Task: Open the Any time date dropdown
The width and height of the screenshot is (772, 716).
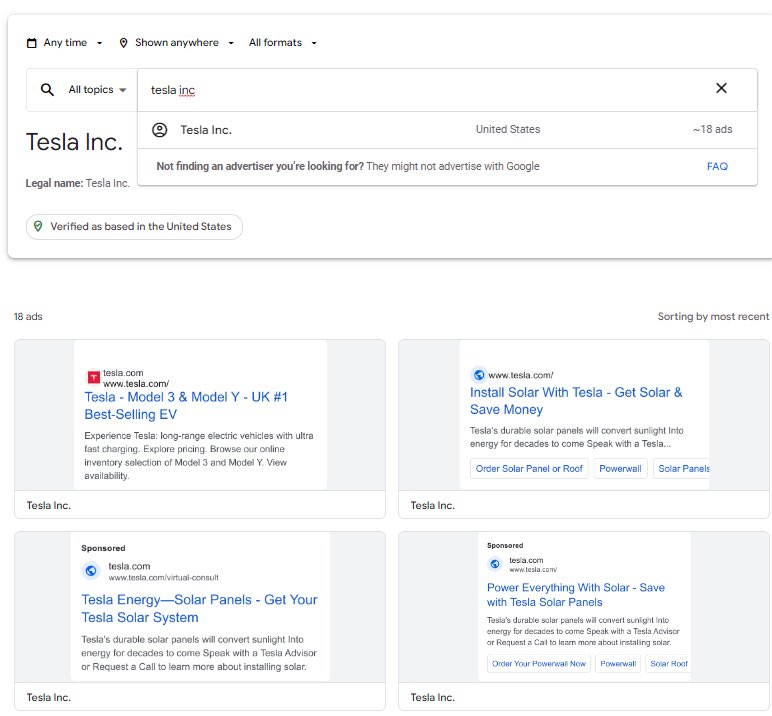Action: [73, 43]
